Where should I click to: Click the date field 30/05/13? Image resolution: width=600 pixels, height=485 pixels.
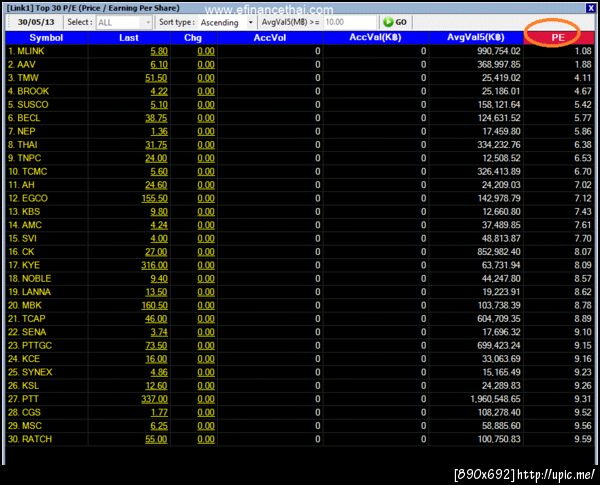click(x=36, y=22)
